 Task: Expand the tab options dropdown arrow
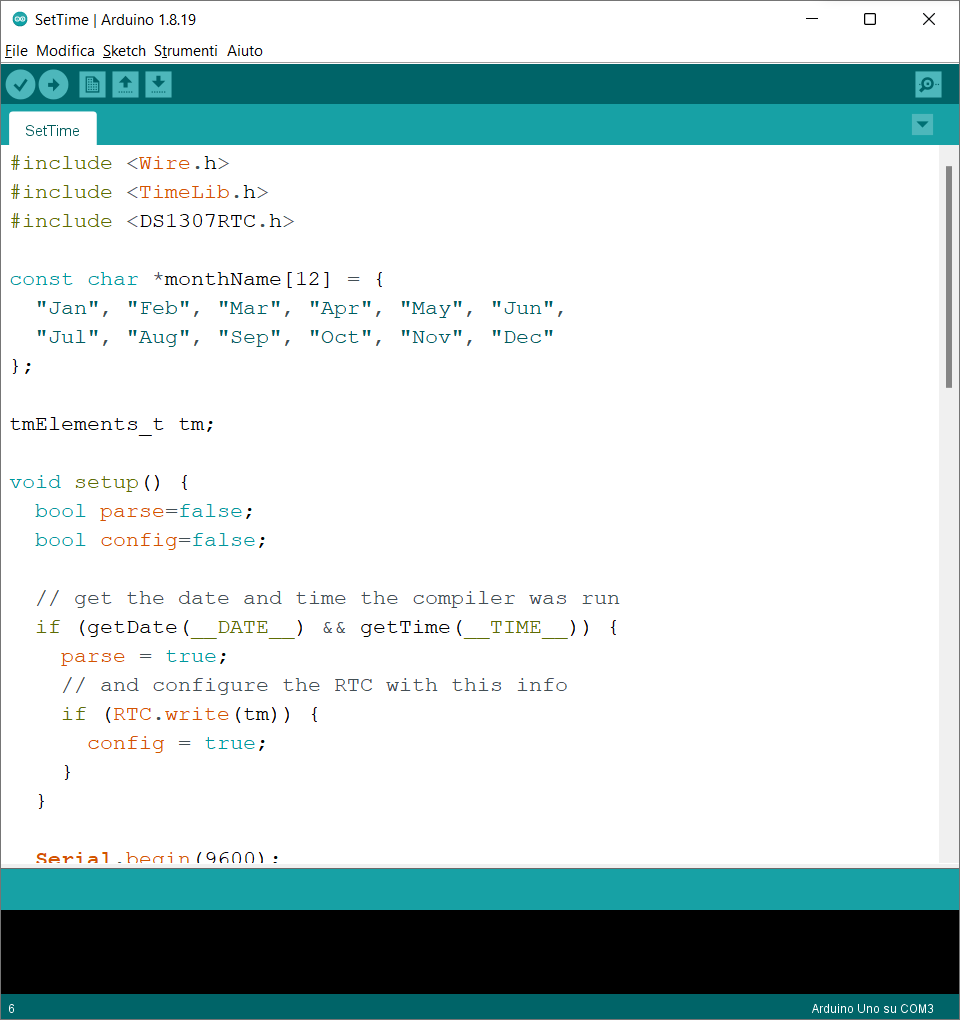[922, 124]
